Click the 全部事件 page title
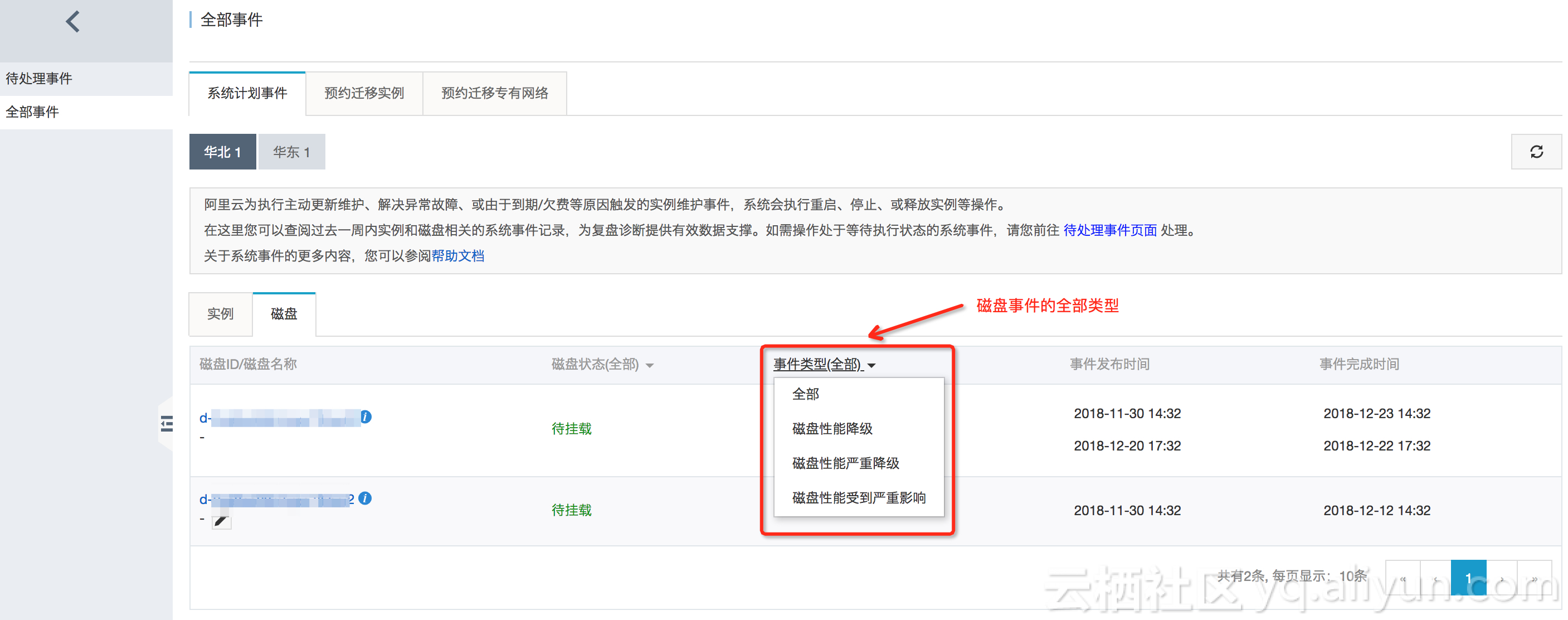The width and height of the screenshot is (1568, 620). 231,20
